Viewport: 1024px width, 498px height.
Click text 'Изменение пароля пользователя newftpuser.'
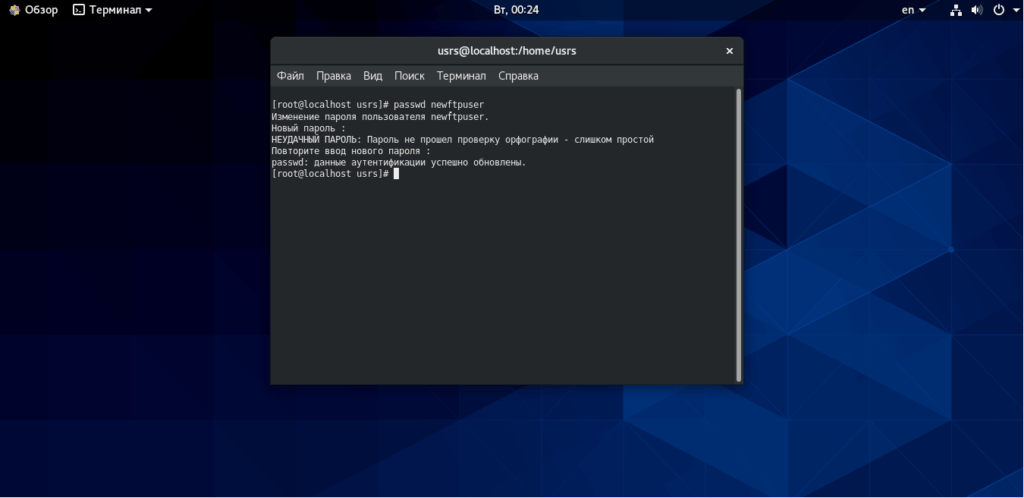380,116
